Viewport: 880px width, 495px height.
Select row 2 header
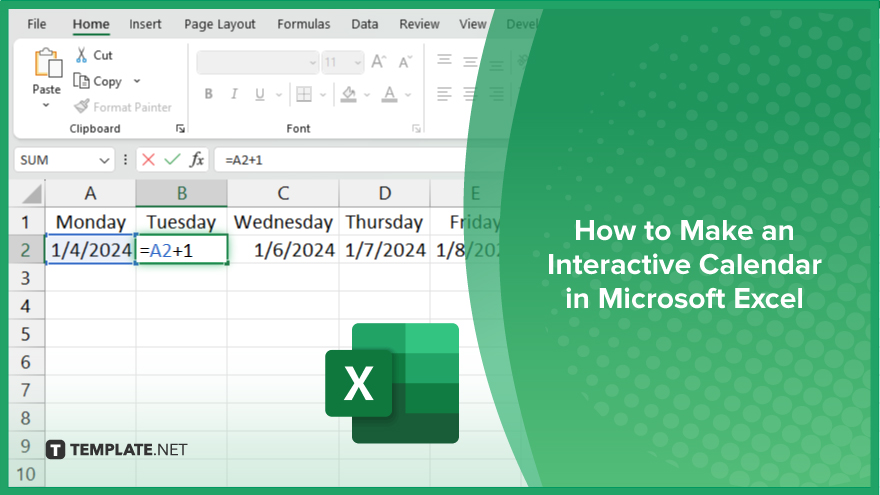pos(26,250)
